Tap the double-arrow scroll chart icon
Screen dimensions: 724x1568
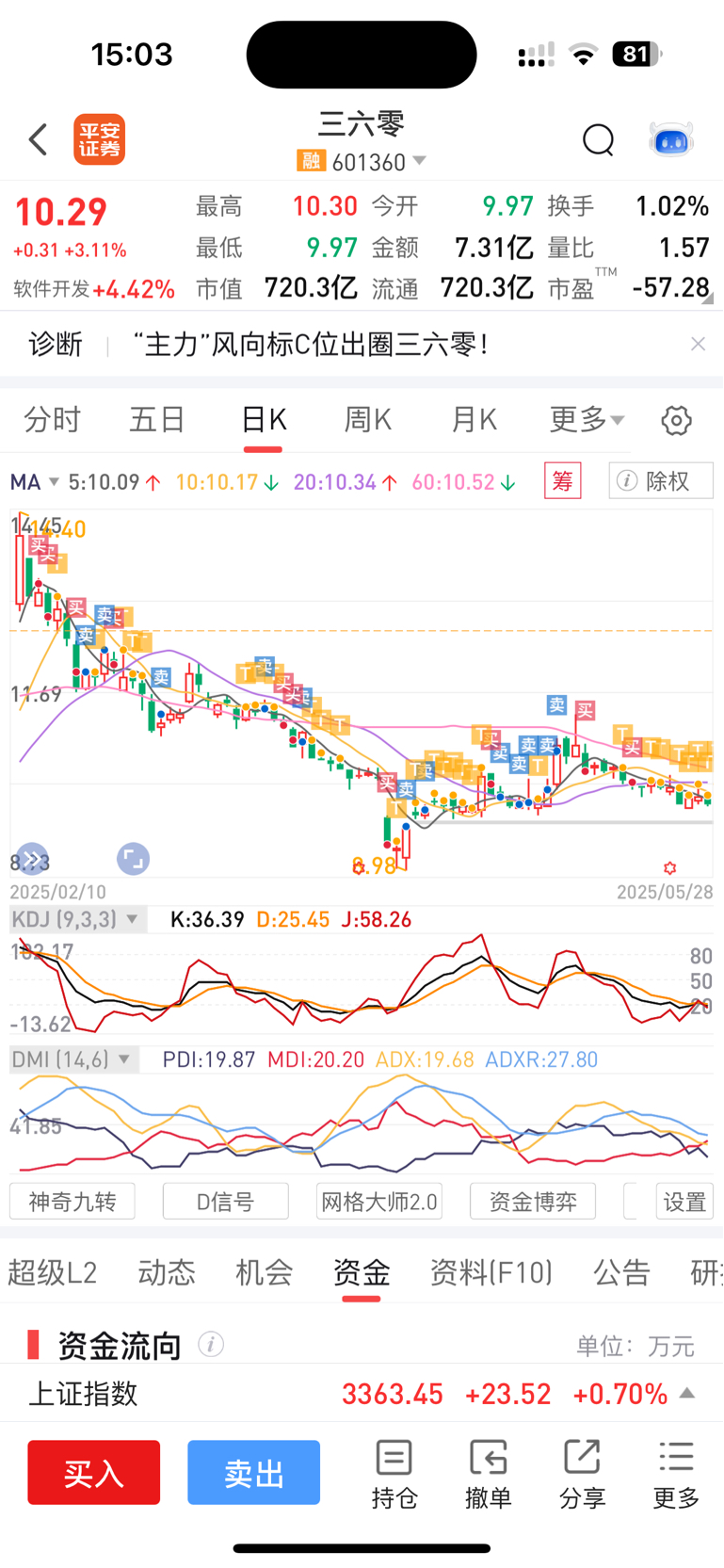[32, 859]
